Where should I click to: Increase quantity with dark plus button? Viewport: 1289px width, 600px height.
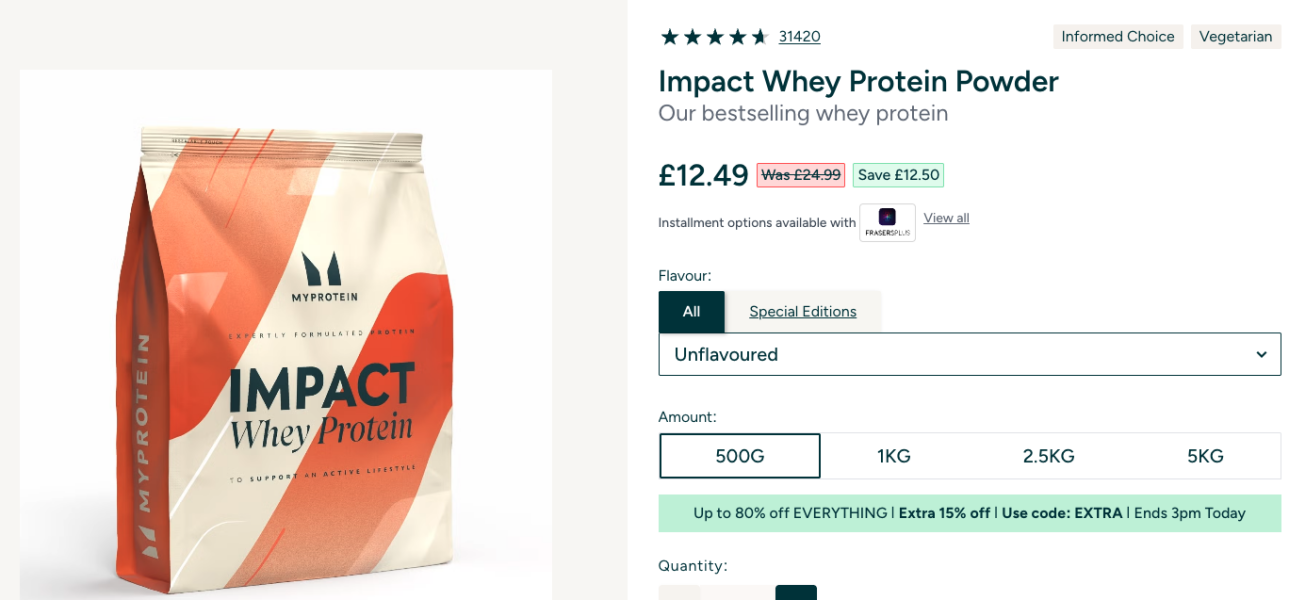[x=796, y=593]
